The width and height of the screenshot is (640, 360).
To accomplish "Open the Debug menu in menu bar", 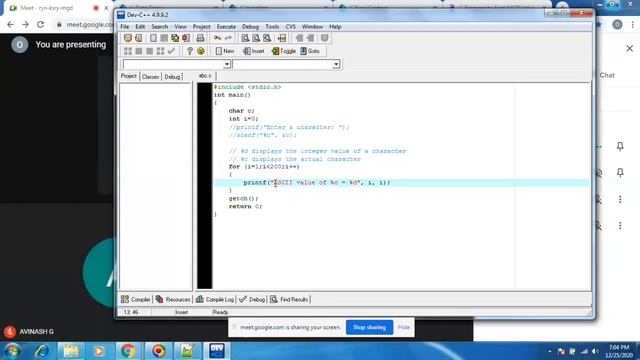I will pos(250,27).
